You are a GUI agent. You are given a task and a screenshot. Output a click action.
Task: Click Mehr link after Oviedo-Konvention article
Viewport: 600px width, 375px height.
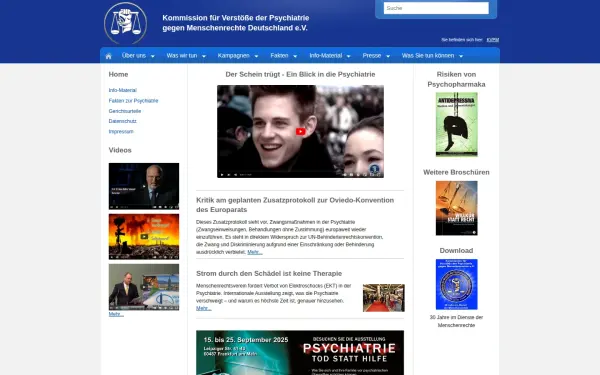255,252
